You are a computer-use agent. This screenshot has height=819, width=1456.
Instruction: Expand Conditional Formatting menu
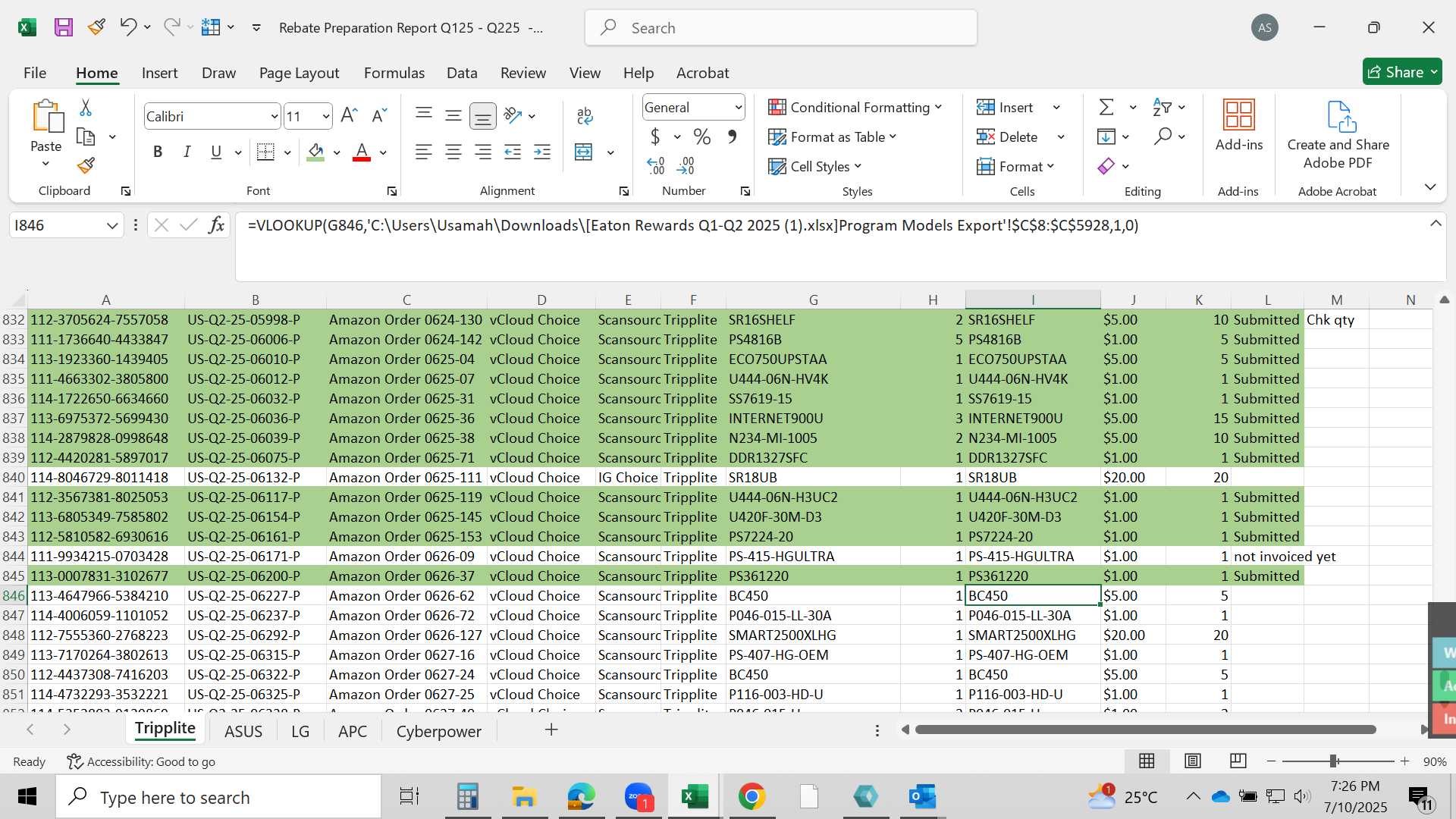pos(855,108)
